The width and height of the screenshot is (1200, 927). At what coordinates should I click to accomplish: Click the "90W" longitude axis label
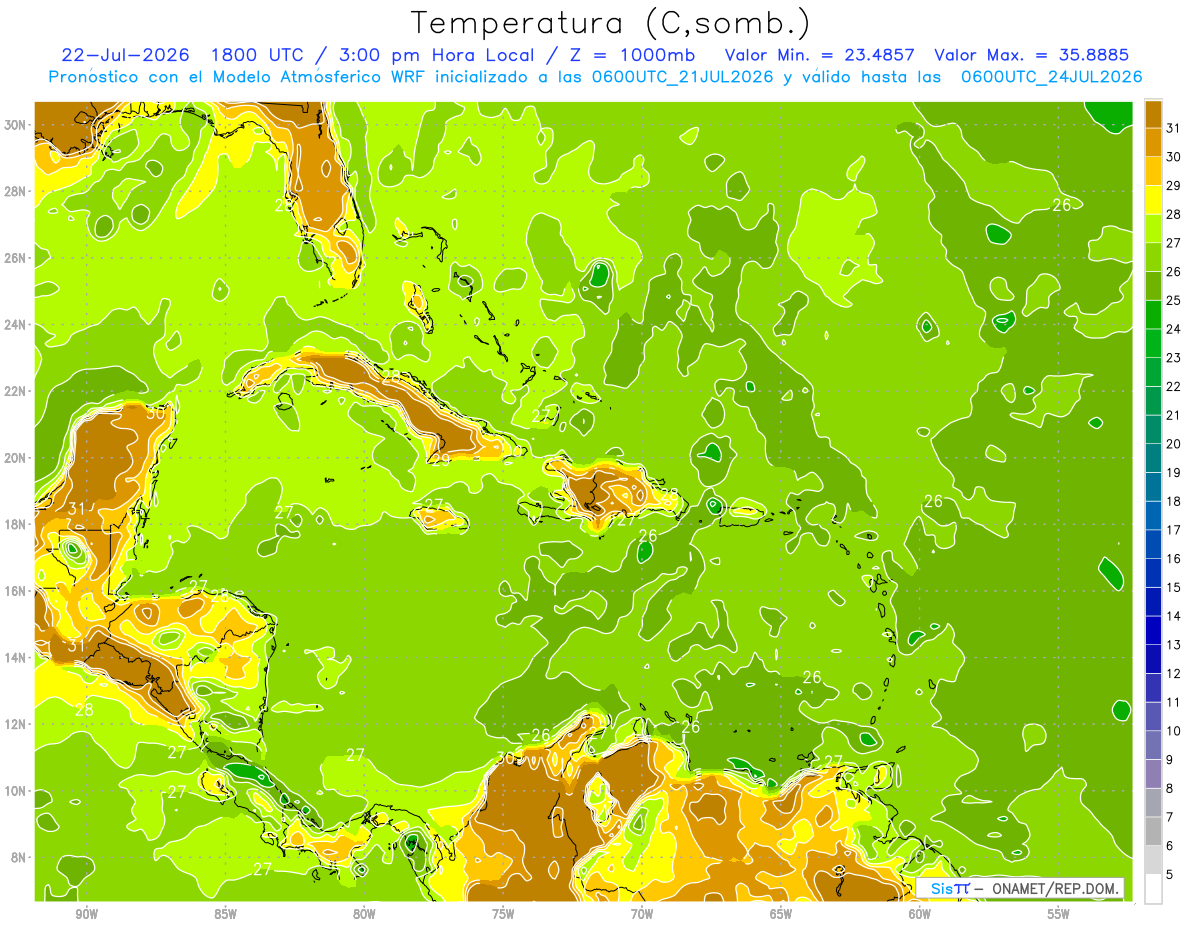86,914
